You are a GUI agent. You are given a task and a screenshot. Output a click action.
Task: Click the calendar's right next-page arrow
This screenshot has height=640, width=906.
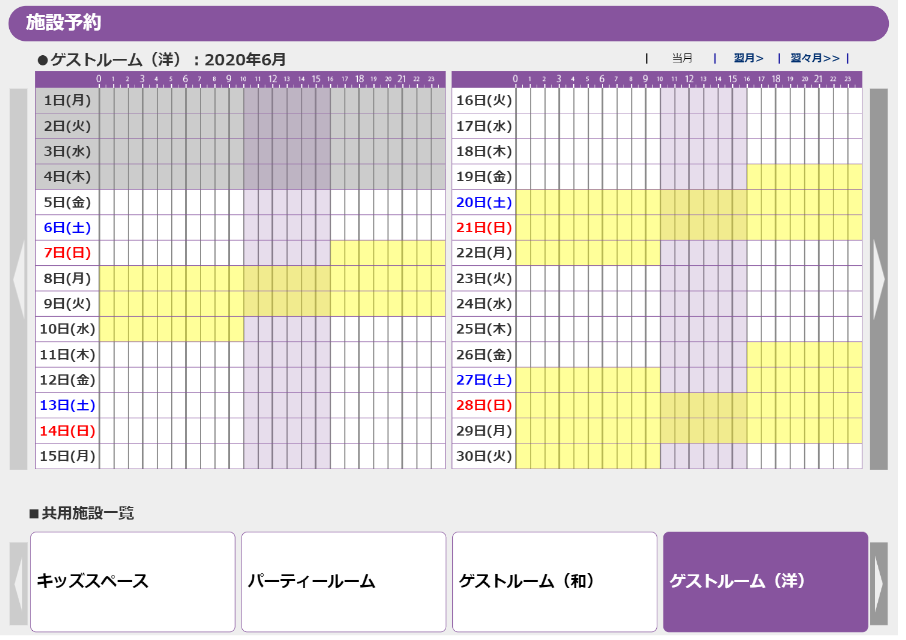(x=878, y=279)
